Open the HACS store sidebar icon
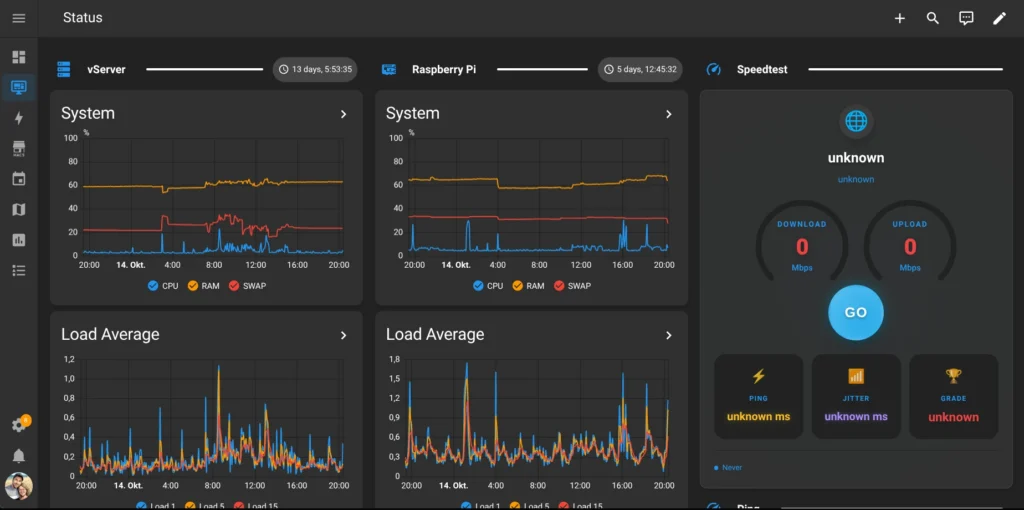This screenshot has width=1024, height=510. 19,148
